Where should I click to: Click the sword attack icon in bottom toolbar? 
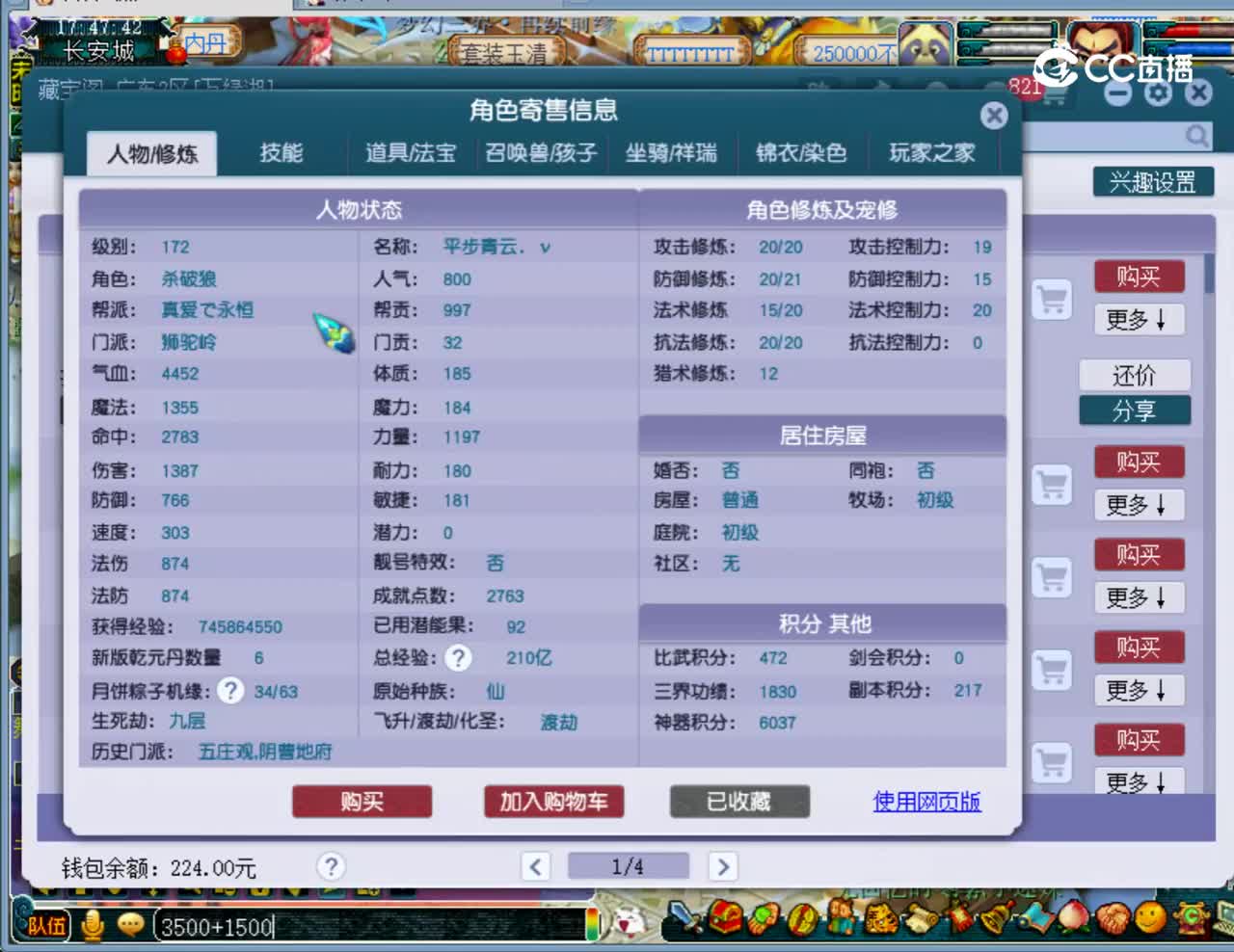click(686, 918)
